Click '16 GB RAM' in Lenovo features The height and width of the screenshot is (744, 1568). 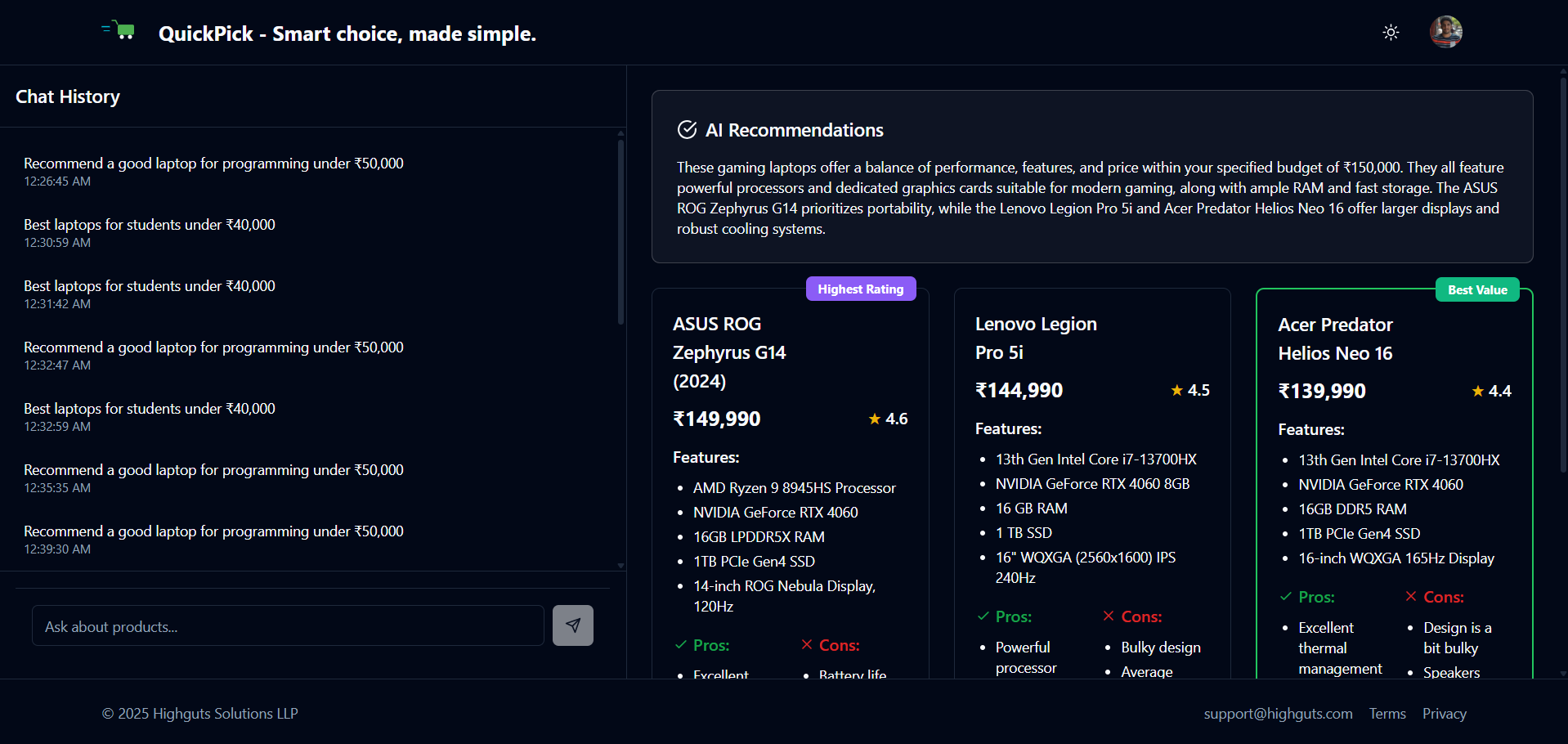pos(1032,509)
